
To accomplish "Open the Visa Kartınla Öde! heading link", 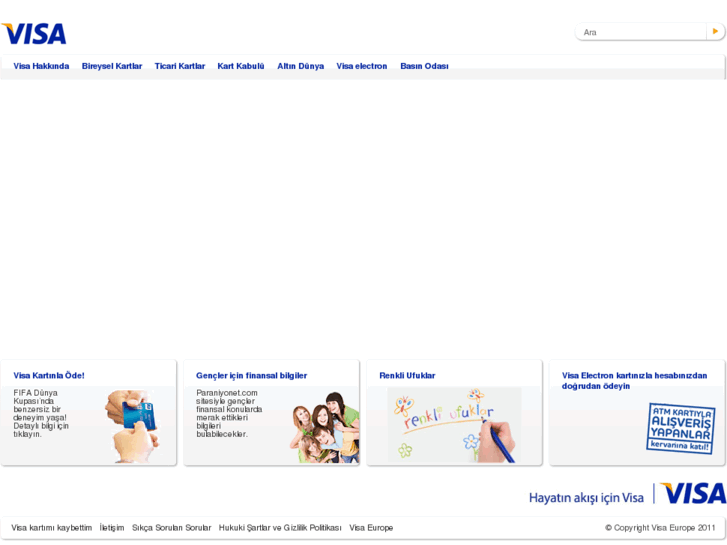I will 49,375.
